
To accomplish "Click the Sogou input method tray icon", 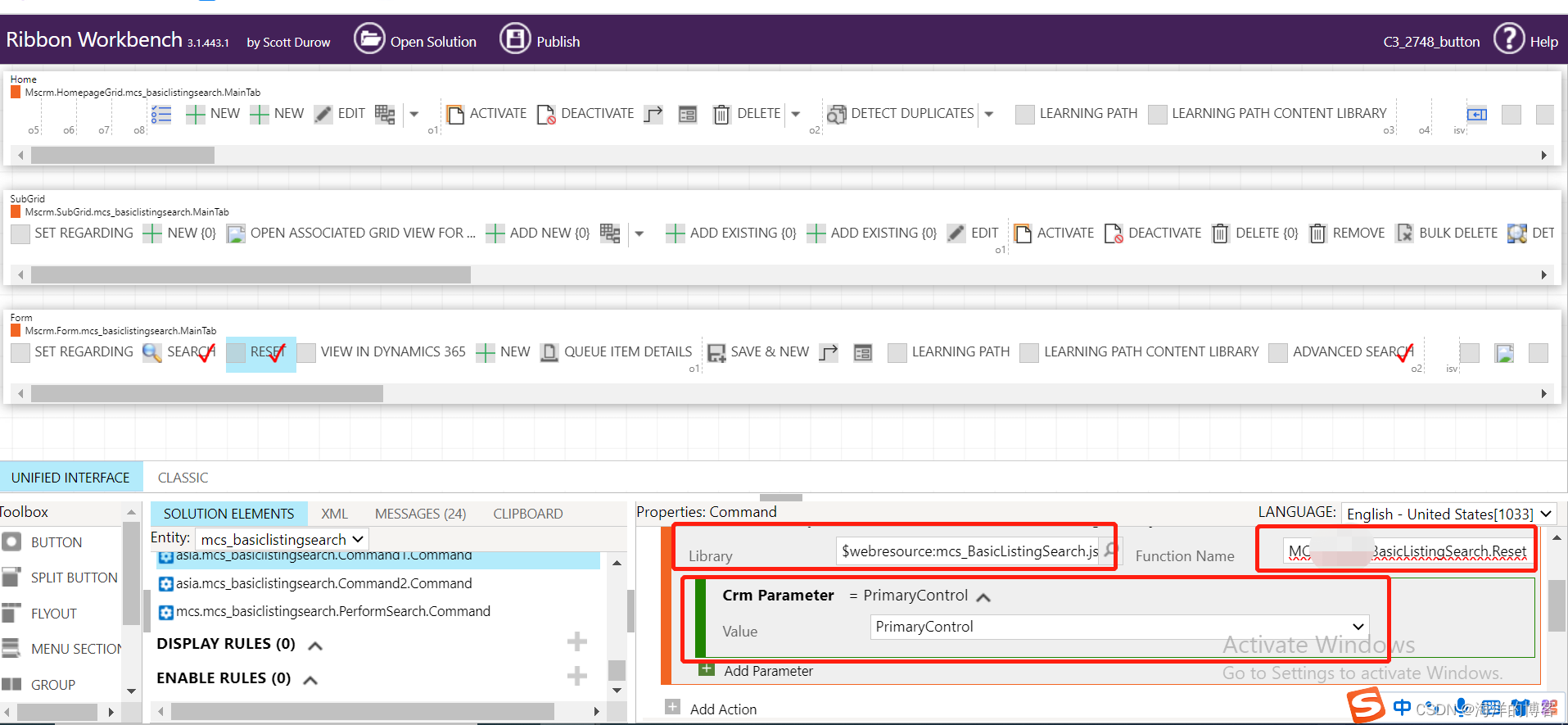I will point(1367,705).
